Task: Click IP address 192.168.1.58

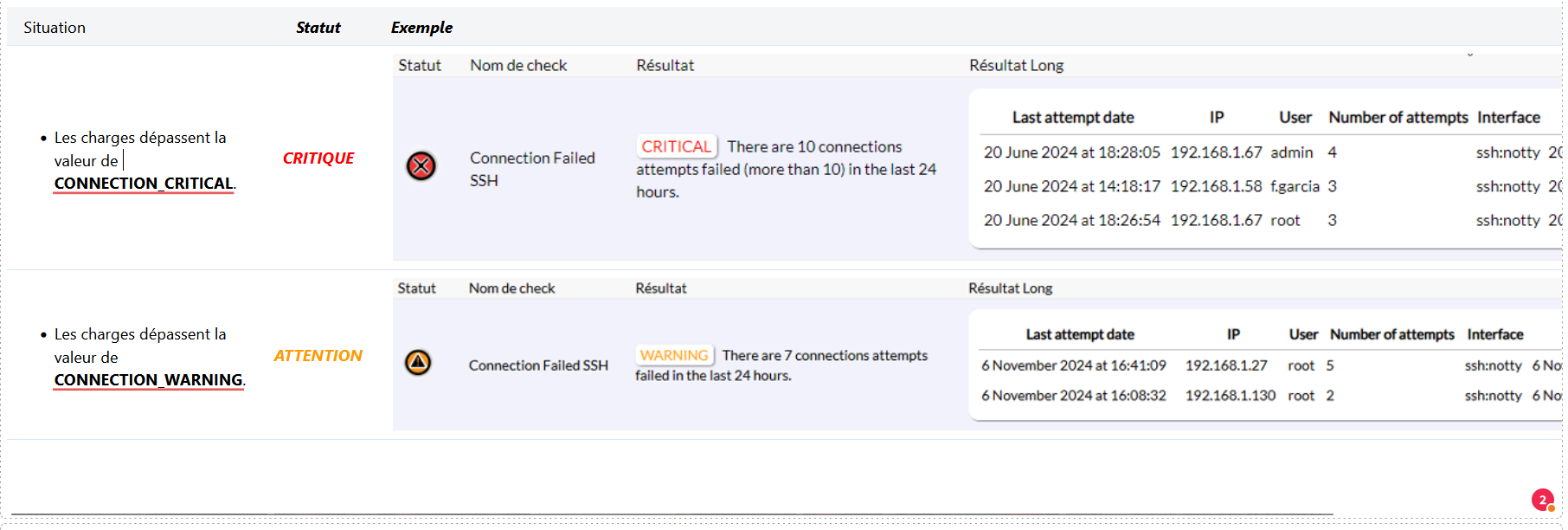Action: coord(1216,186)
